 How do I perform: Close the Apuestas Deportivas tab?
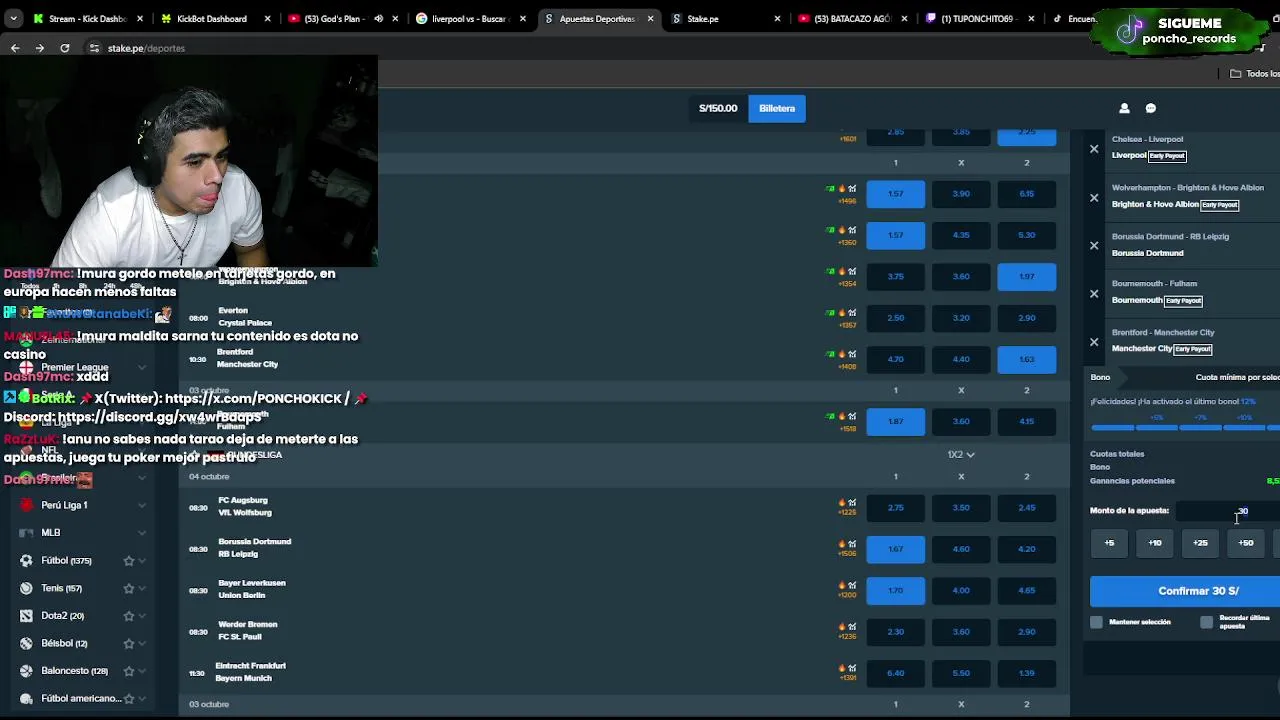pyautogui.click(x=651, y=18)
